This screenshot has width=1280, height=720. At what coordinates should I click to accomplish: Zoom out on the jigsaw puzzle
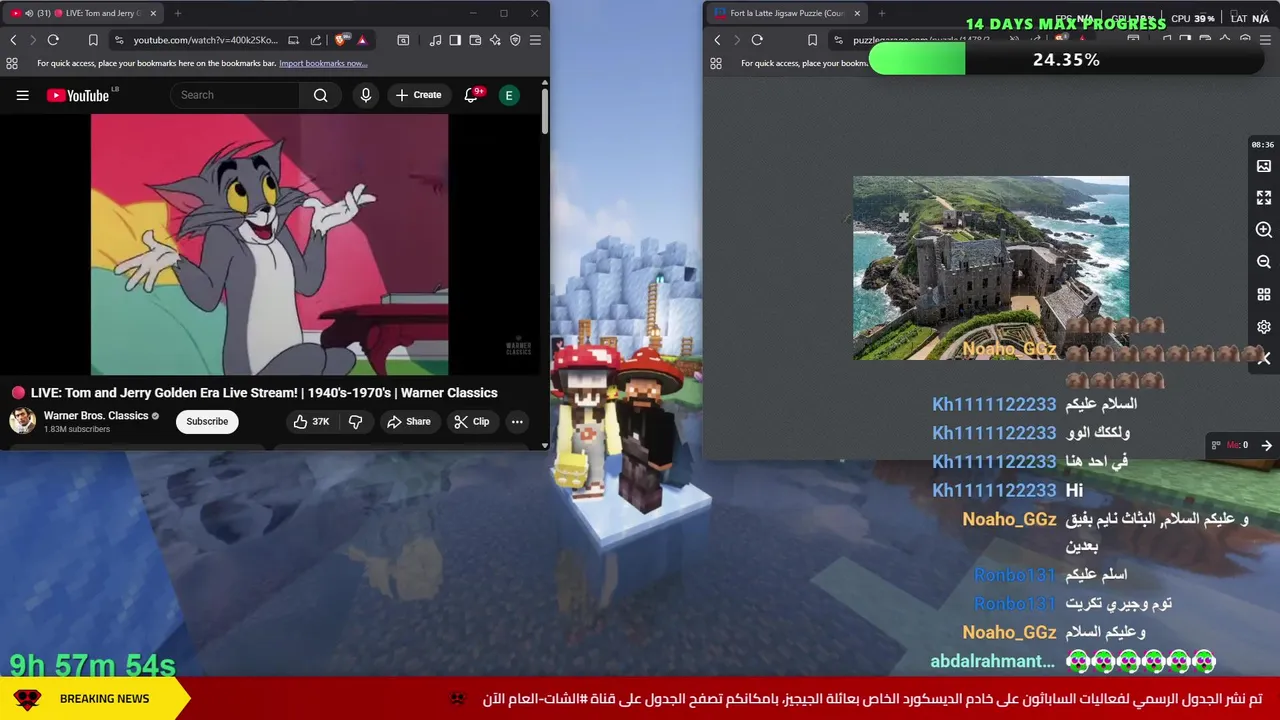[x=1264, y=262]
